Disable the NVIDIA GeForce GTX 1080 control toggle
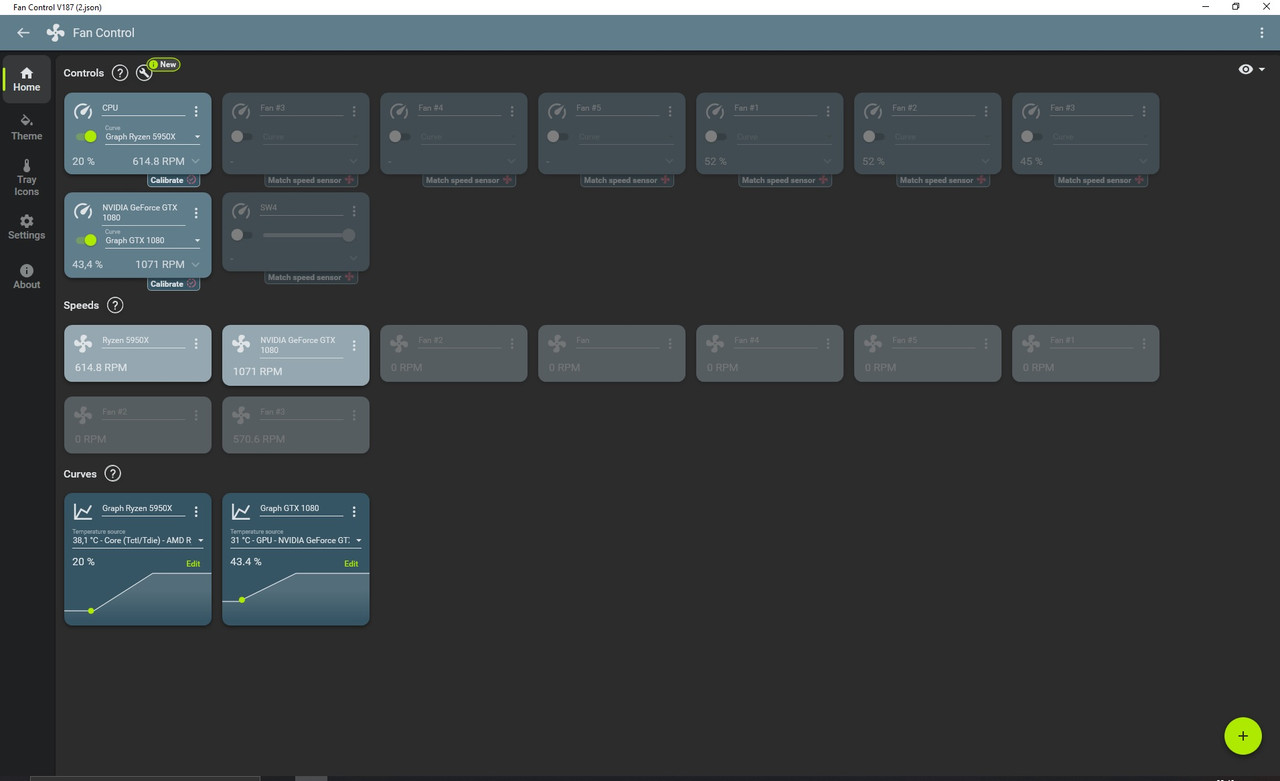1280x781 pixels. pos(86,239)
